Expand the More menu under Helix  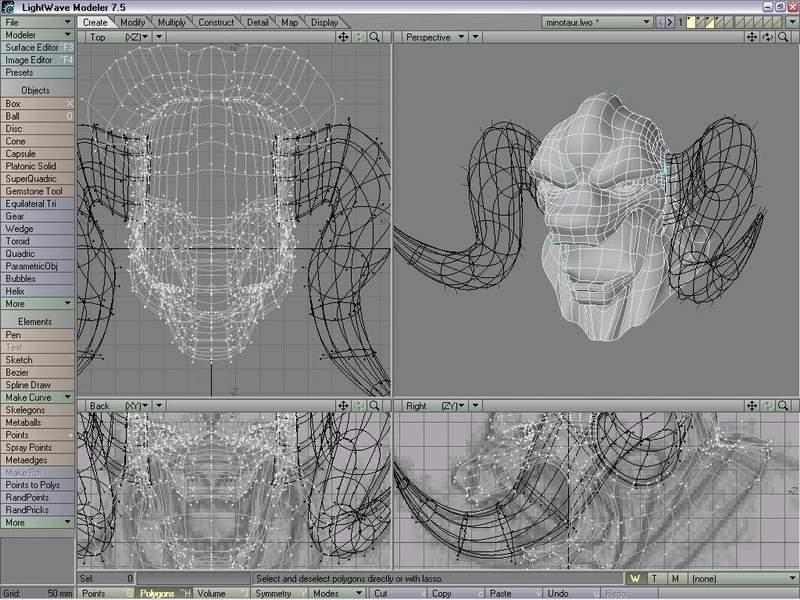[x=37, y=304]
